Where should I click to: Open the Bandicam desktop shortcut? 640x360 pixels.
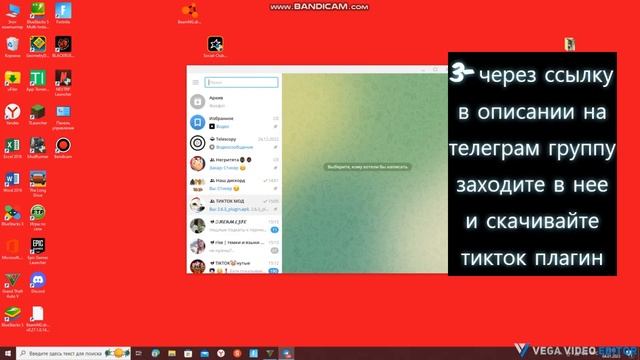[63, 148]
